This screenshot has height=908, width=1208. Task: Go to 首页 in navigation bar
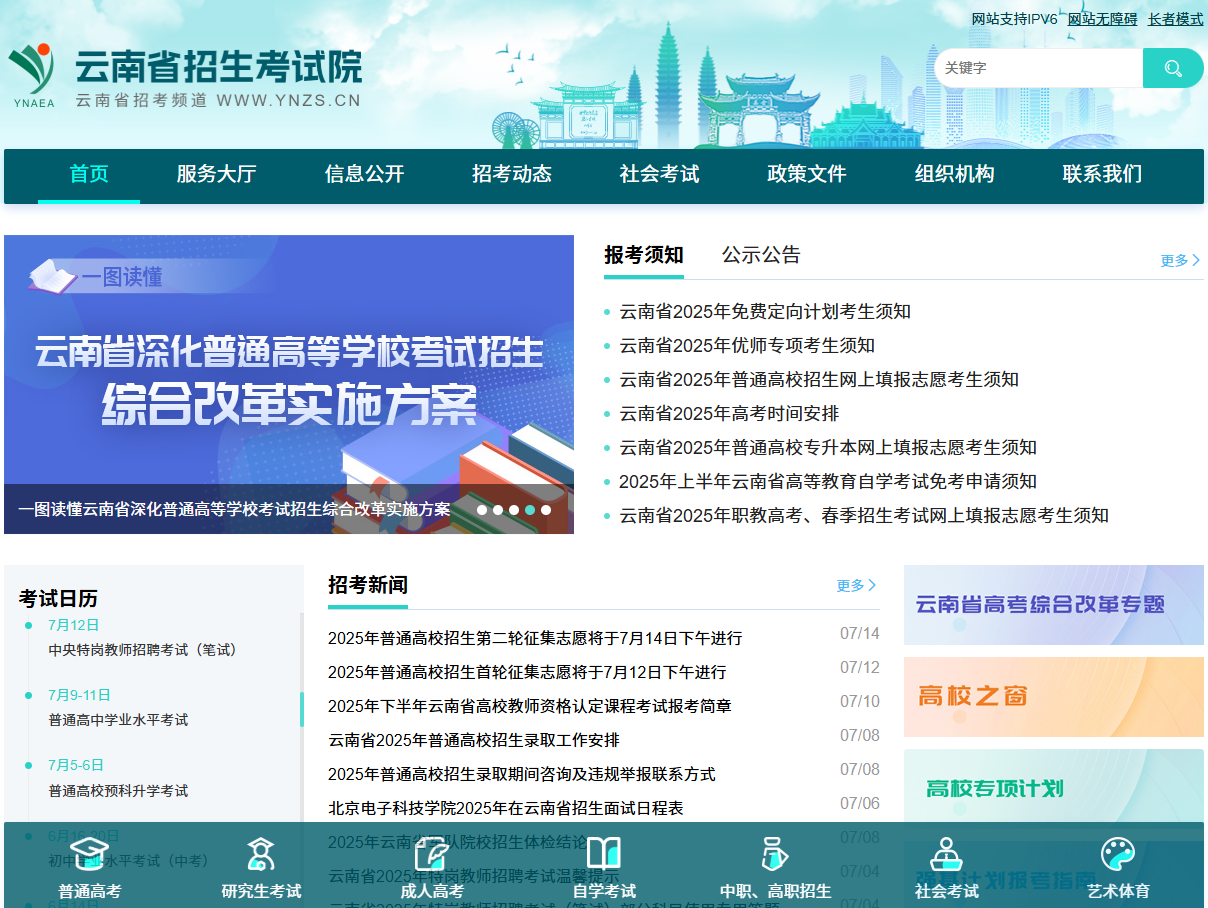pyautogui.click(x=89, y=174)
